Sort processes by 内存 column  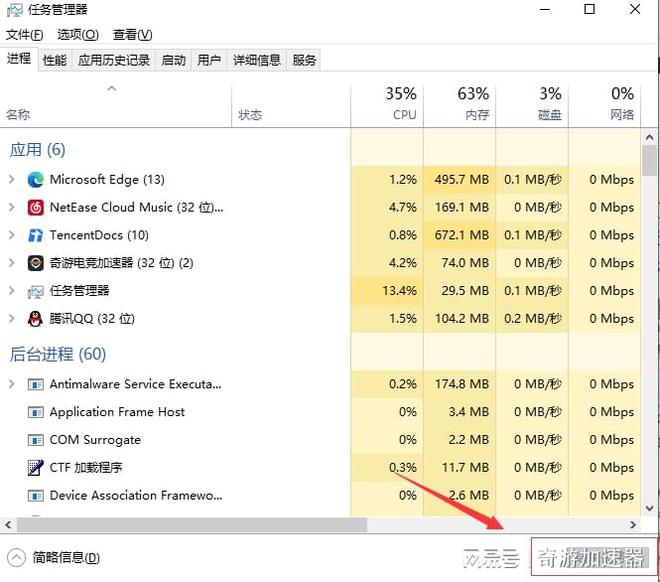[x=460, y=105]
